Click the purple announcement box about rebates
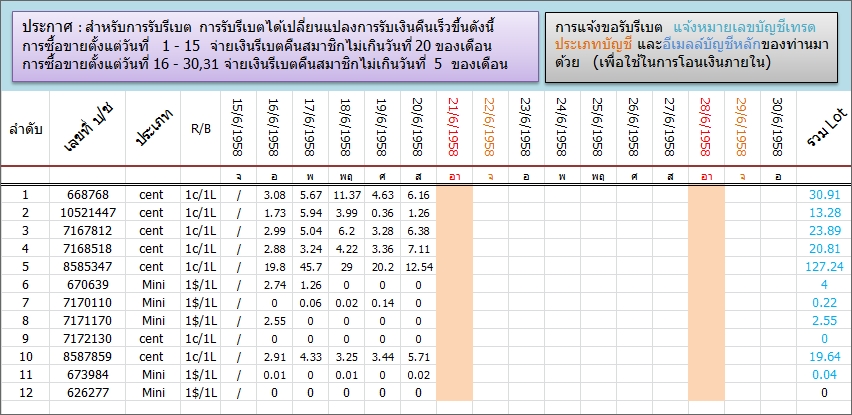The width and height of the screenshot is (852, 415). 275,47
